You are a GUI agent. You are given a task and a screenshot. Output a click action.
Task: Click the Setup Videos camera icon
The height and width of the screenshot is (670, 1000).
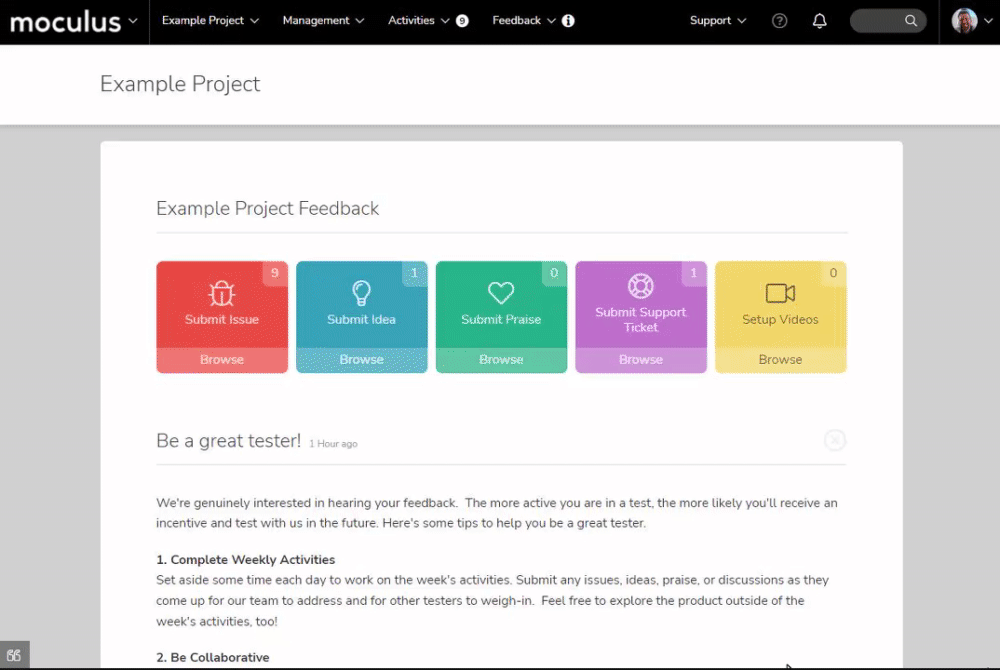[x=780, y=293]
